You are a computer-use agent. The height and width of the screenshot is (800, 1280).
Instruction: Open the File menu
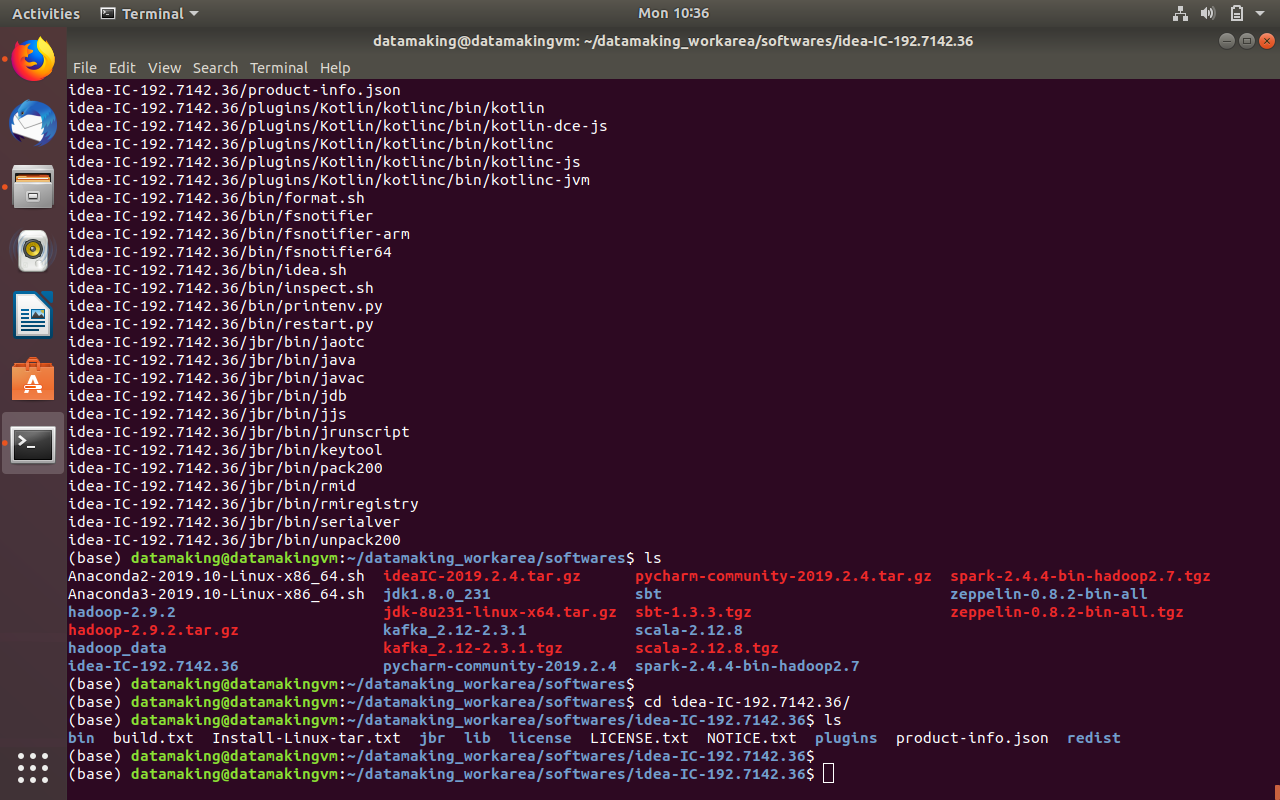(x=85, y=68)
